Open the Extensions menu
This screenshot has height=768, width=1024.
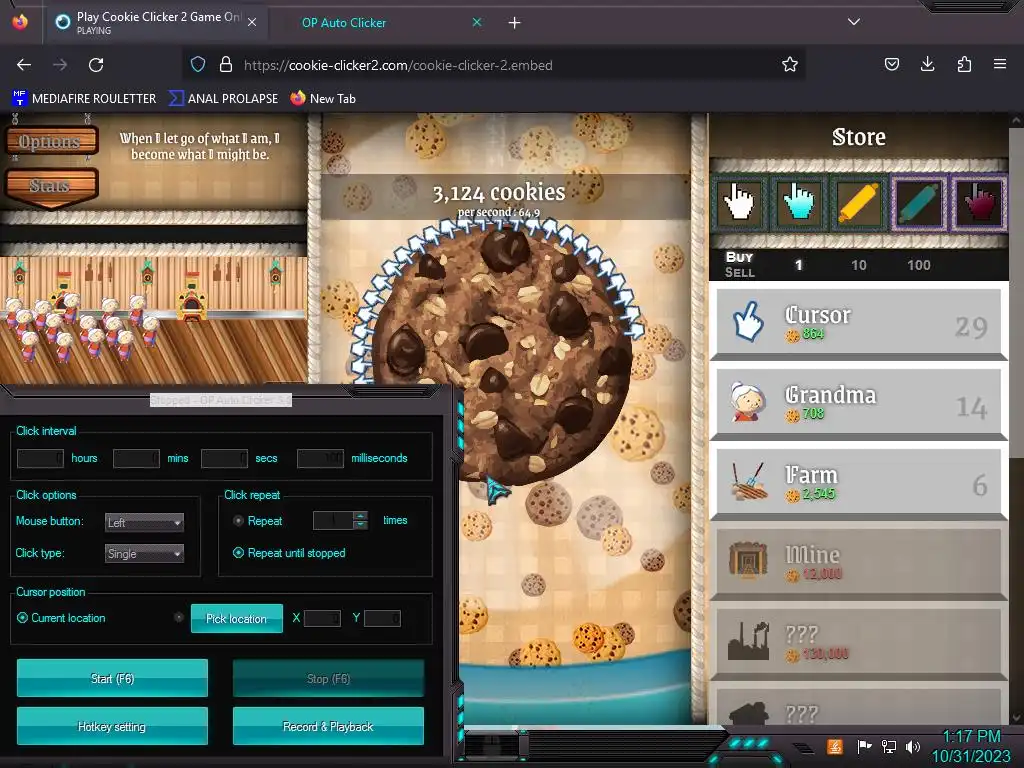[964, 64]
